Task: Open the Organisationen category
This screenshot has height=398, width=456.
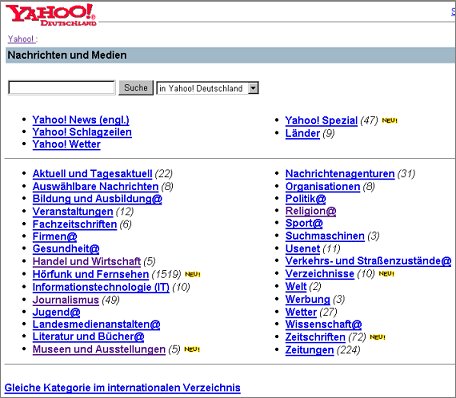Action: pos(323,186)
